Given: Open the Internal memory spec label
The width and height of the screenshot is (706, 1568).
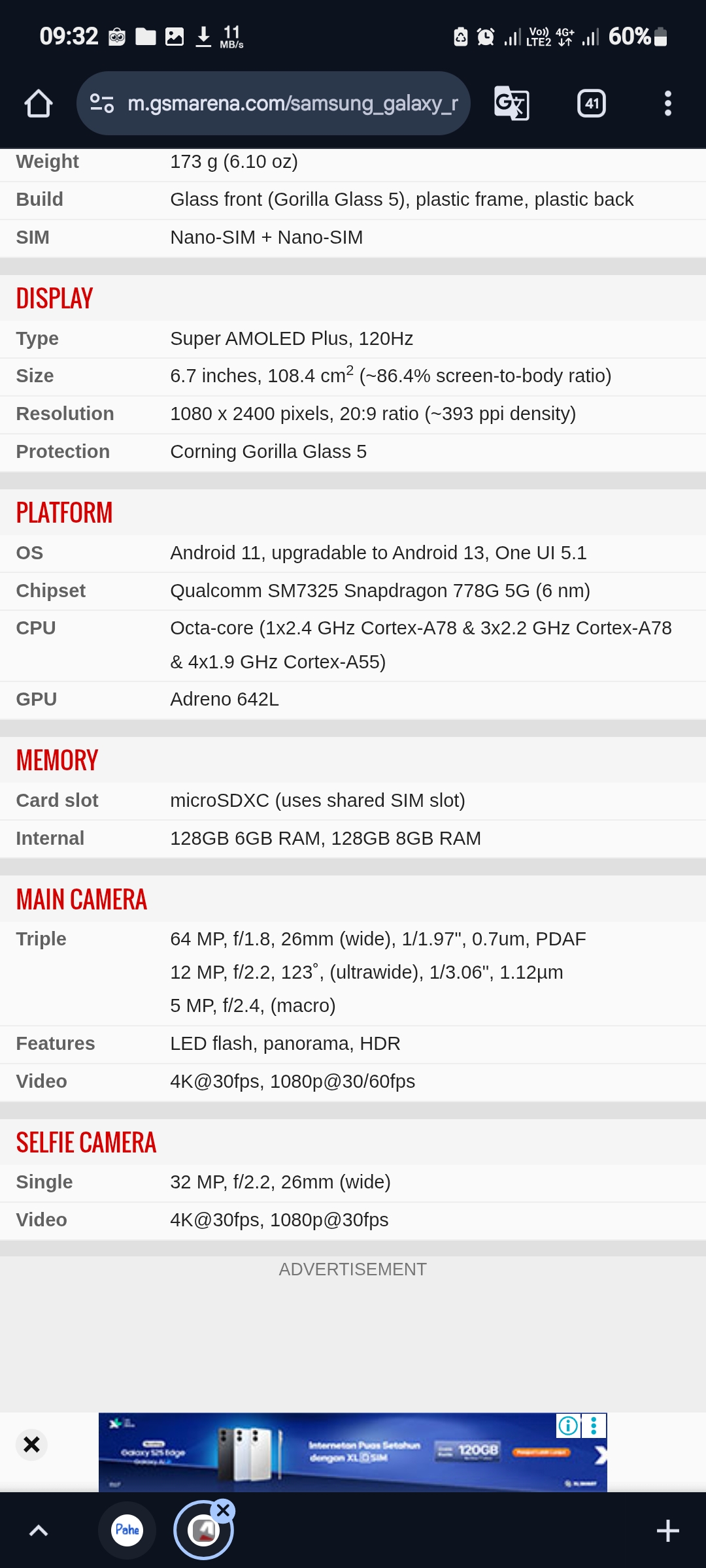Looking at the screenshot, I should tap(50, 838).
